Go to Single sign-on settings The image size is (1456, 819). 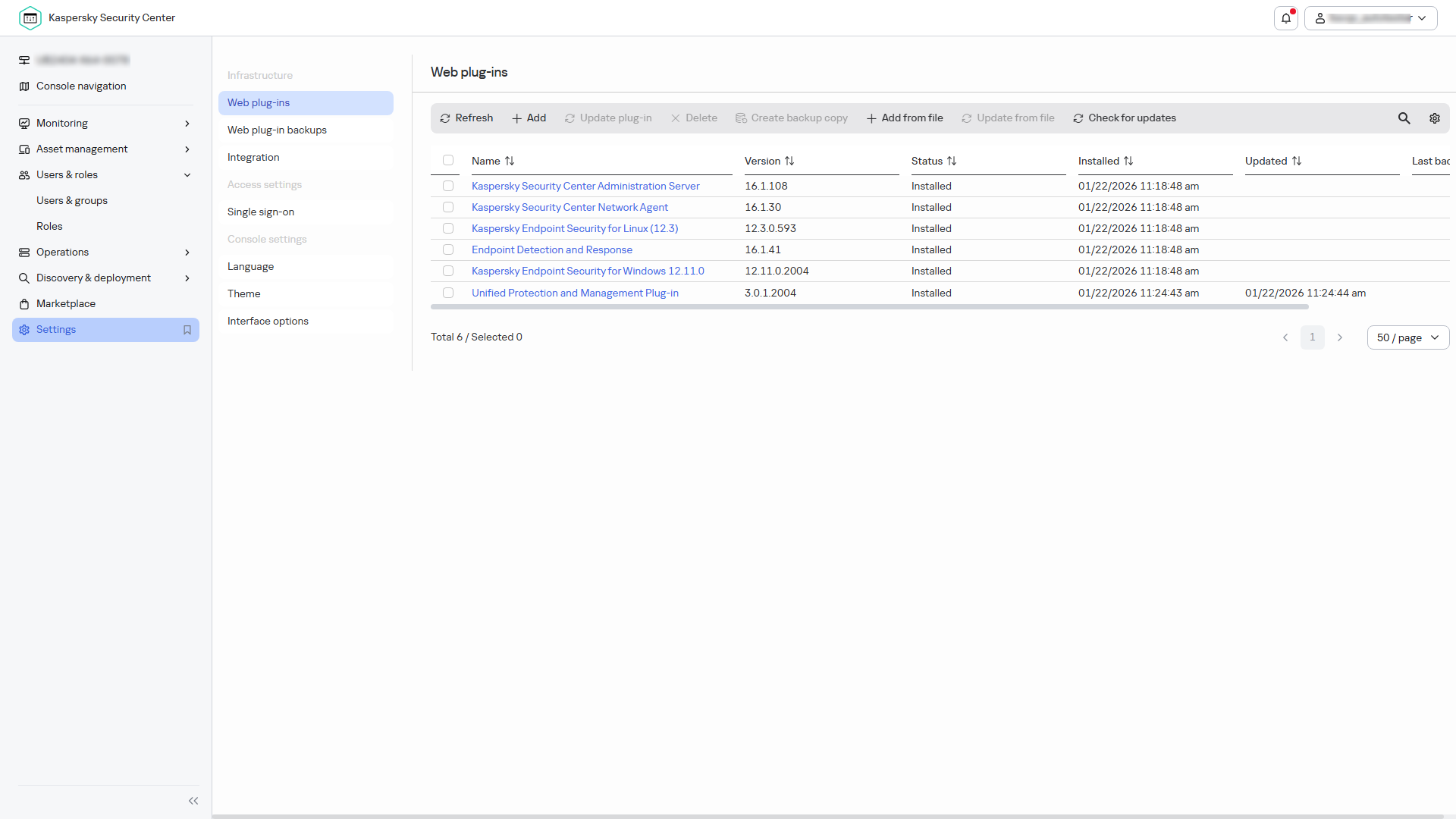[x=261, y=212]
